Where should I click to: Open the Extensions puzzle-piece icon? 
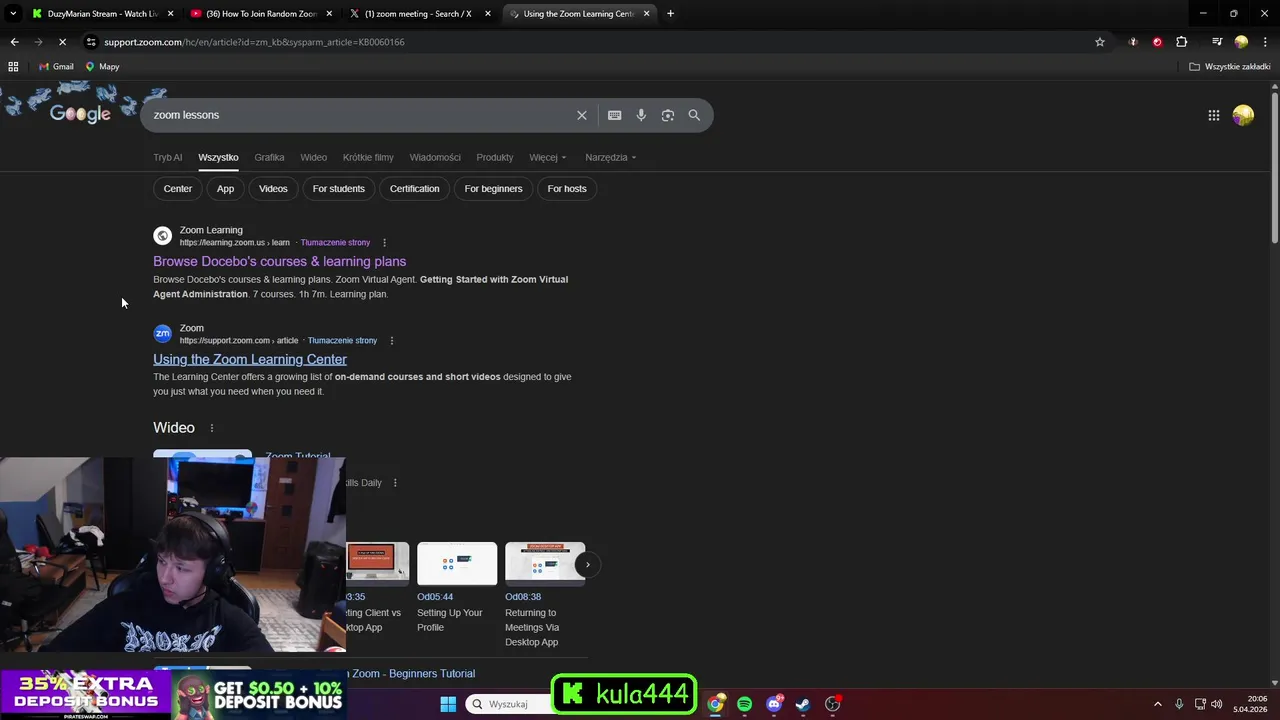[x=1182, y=42]
